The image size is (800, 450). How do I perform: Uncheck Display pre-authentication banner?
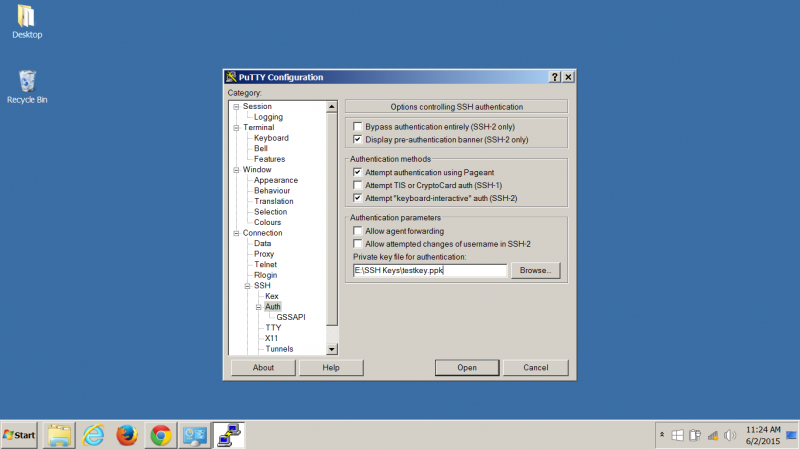tap(358, 139)
